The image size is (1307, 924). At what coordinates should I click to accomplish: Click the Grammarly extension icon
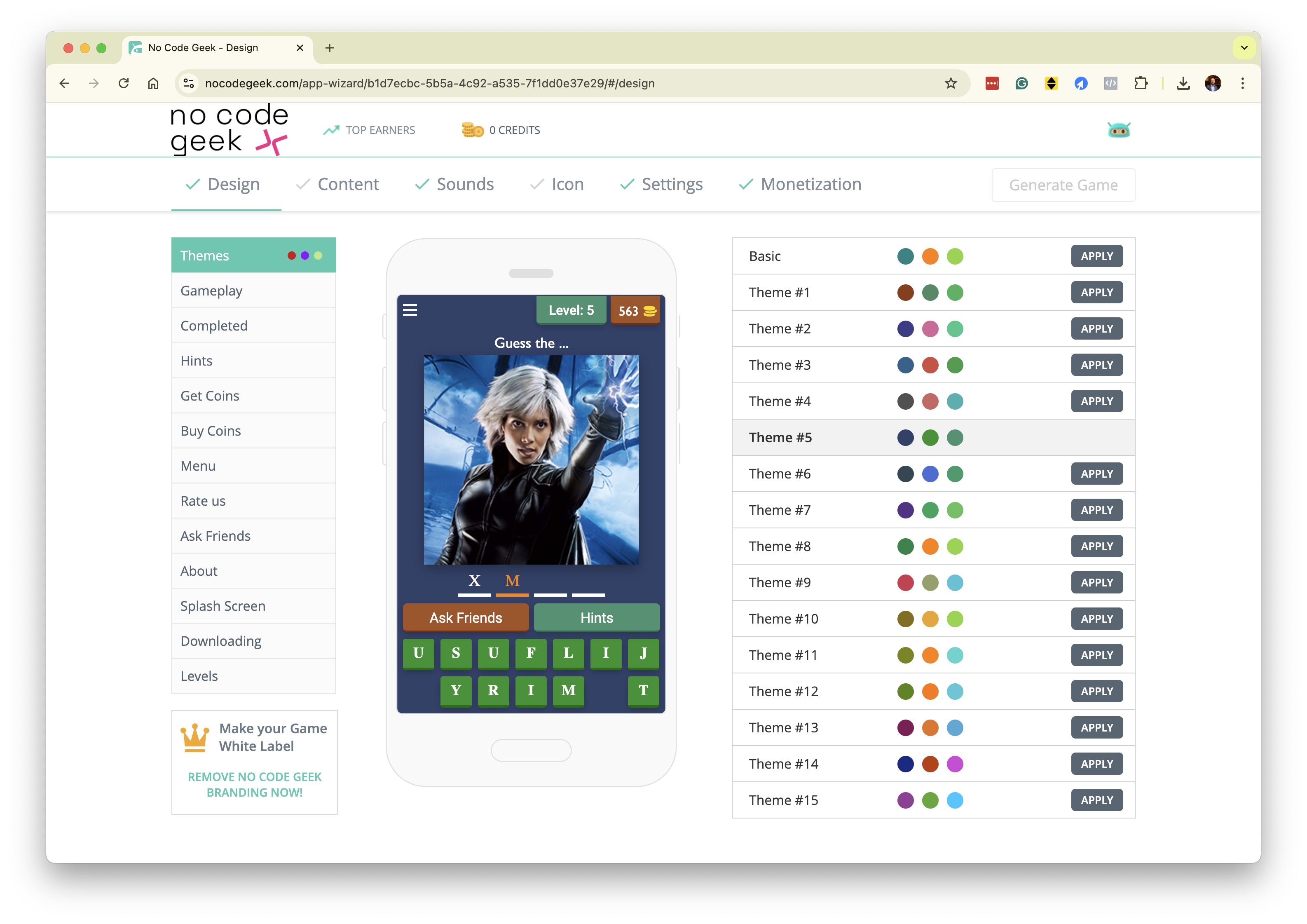(x=1022, y=83)
